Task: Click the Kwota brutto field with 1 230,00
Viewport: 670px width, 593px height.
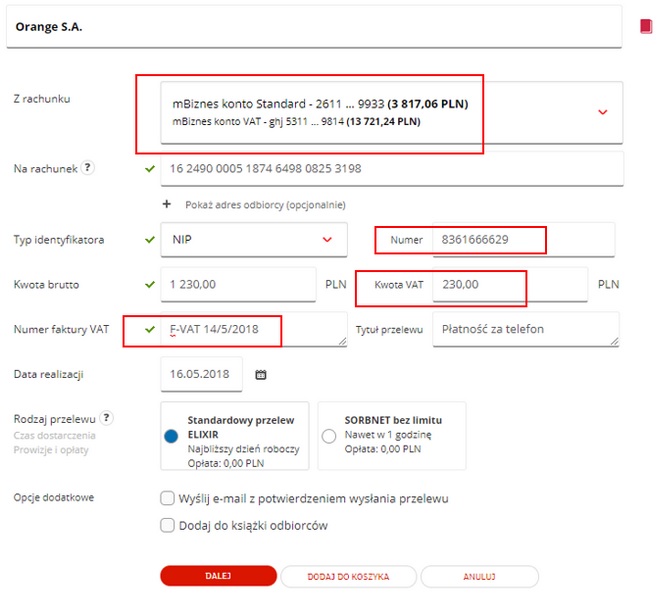Action: tap(238, 284)
